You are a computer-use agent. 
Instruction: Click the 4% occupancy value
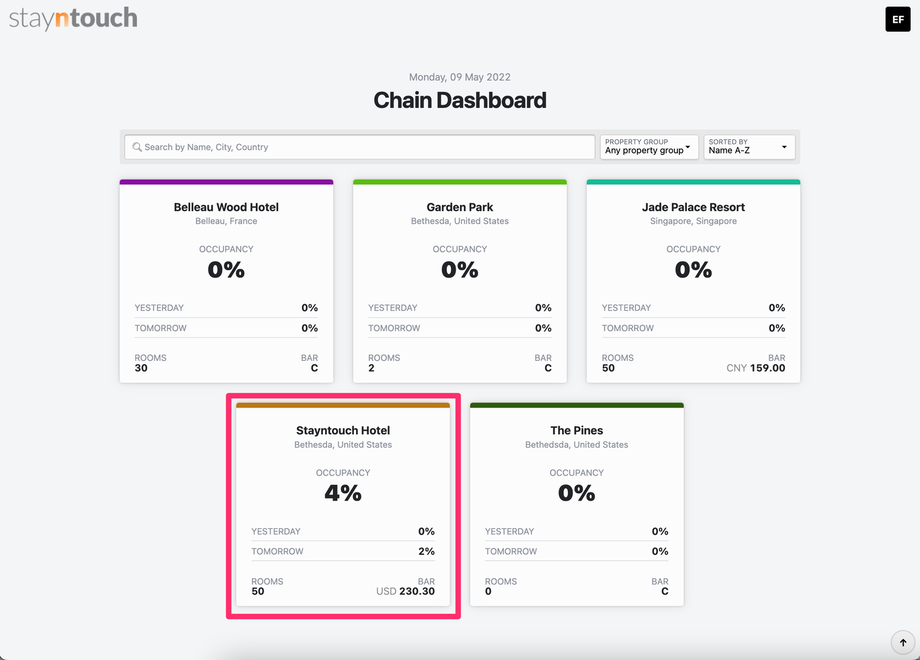tap(343, 493)
